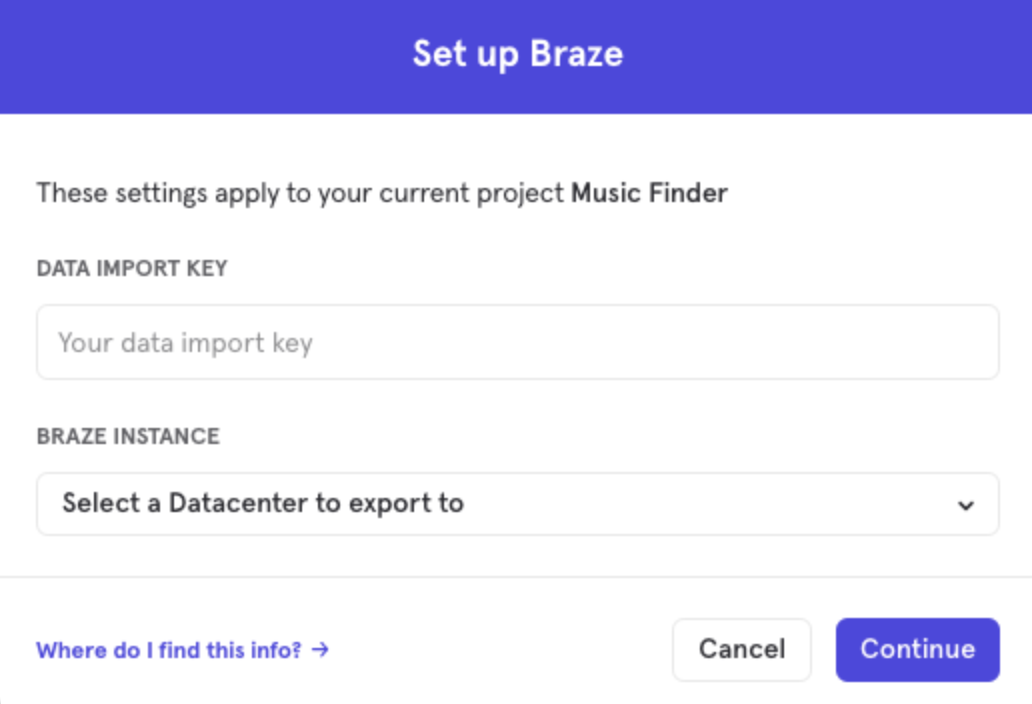
Task: Select the 'Your data import key' placeholder text
Action: click(185, 343)
